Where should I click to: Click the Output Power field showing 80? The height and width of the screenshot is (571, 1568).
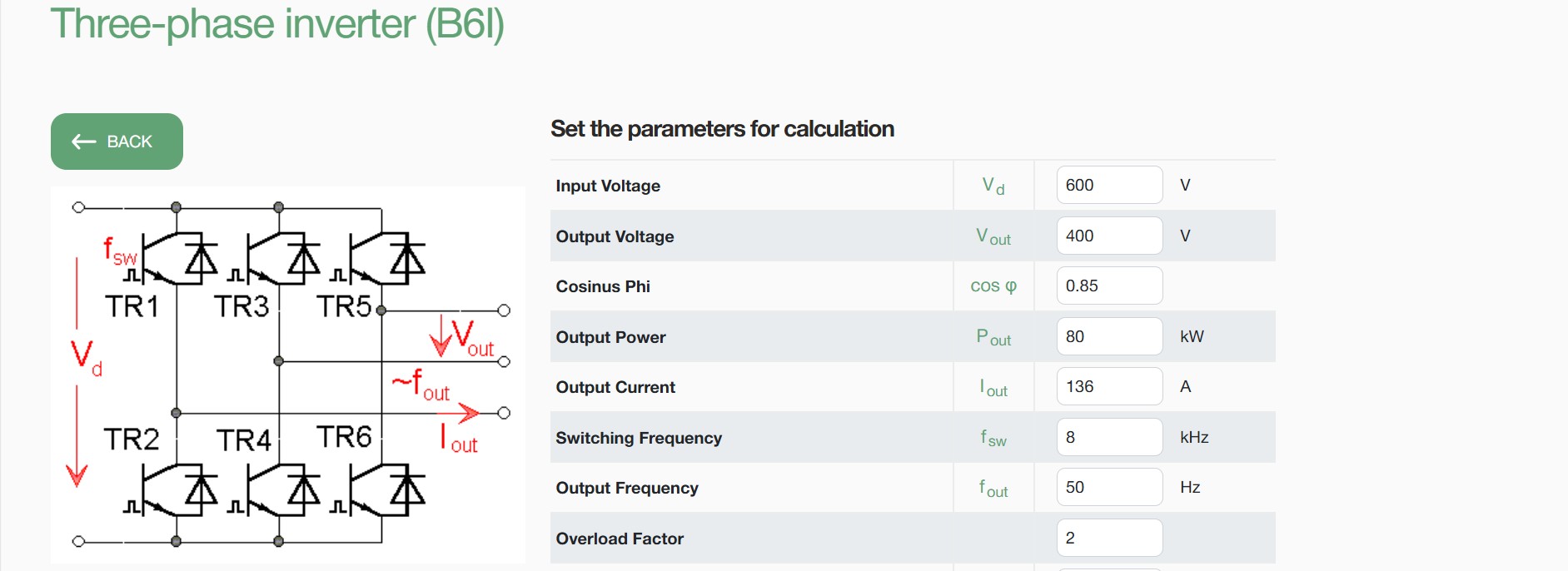coord(1108,336)
